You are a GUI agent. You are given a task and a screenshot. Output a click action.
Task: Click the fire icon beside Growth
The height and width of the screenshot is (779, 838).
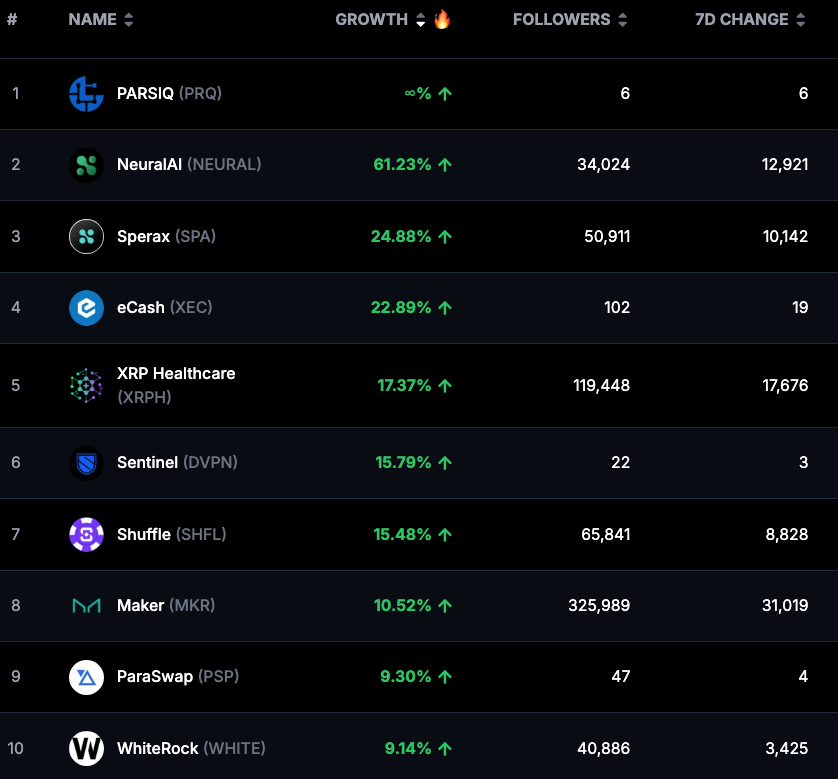(x=442, y=19)
